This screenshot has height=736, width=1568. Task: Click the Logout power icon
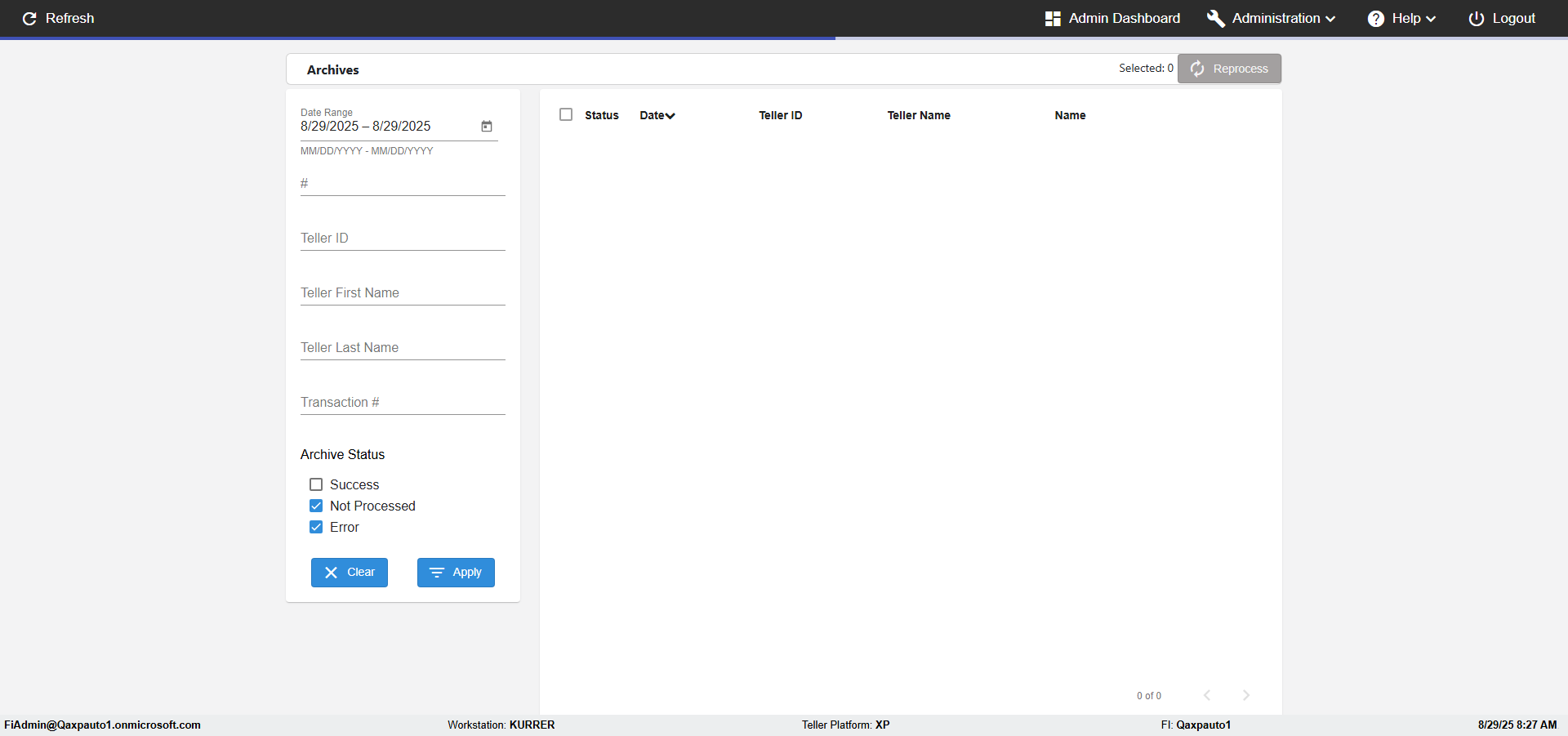point(1477,18)
